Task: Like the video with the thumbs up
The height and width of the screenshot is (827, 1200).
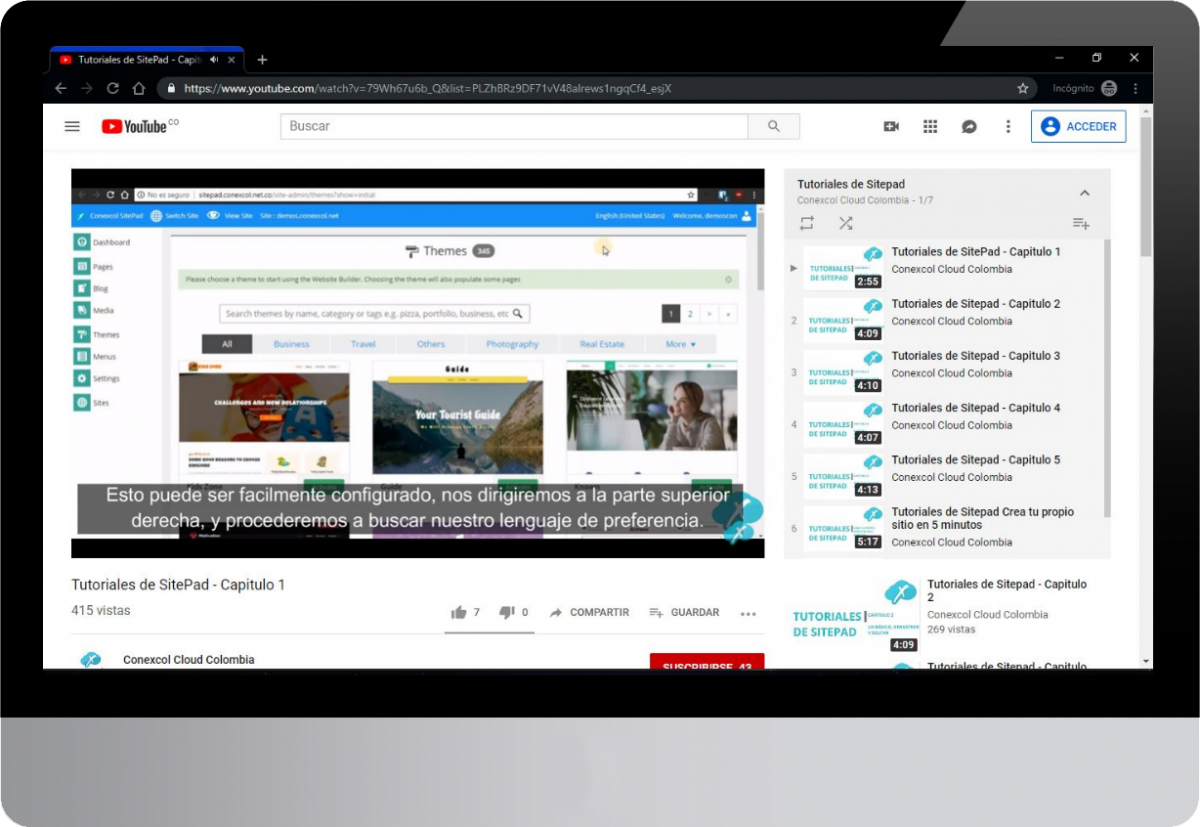Action: click(461, 612)
